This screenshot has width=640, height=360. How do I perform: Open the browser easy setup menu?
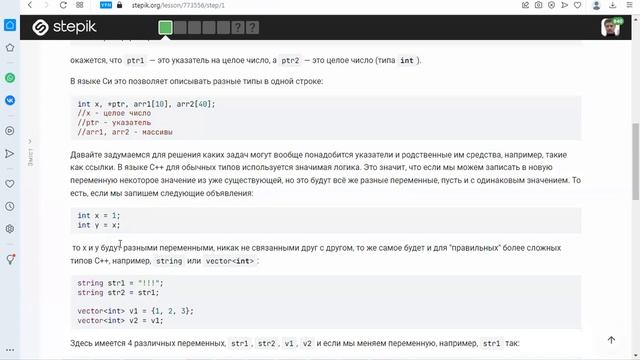click(x=629, y=5)
